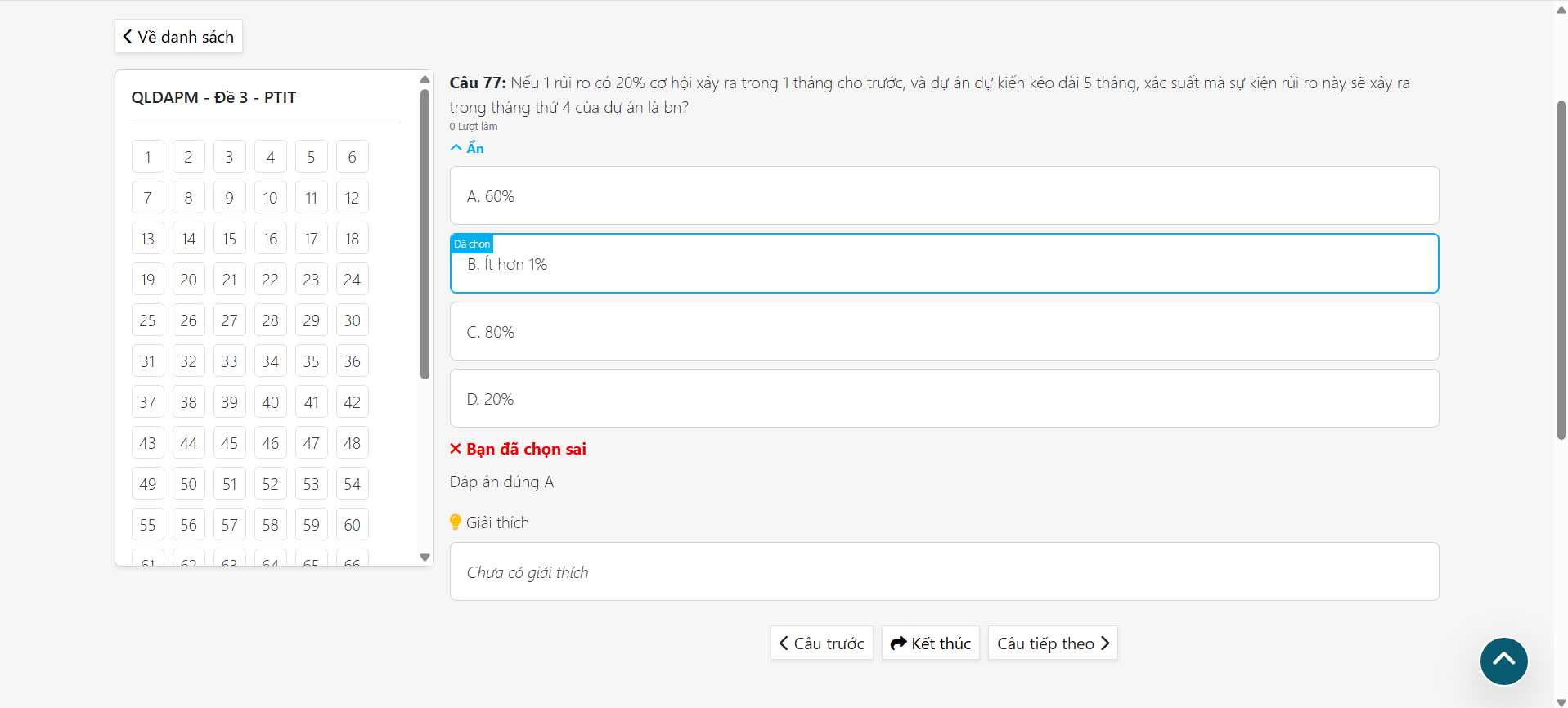This screenshot has height=708, width=1568.
Task: Click the left chevron on Câu trước
Action: click(784, 643)
